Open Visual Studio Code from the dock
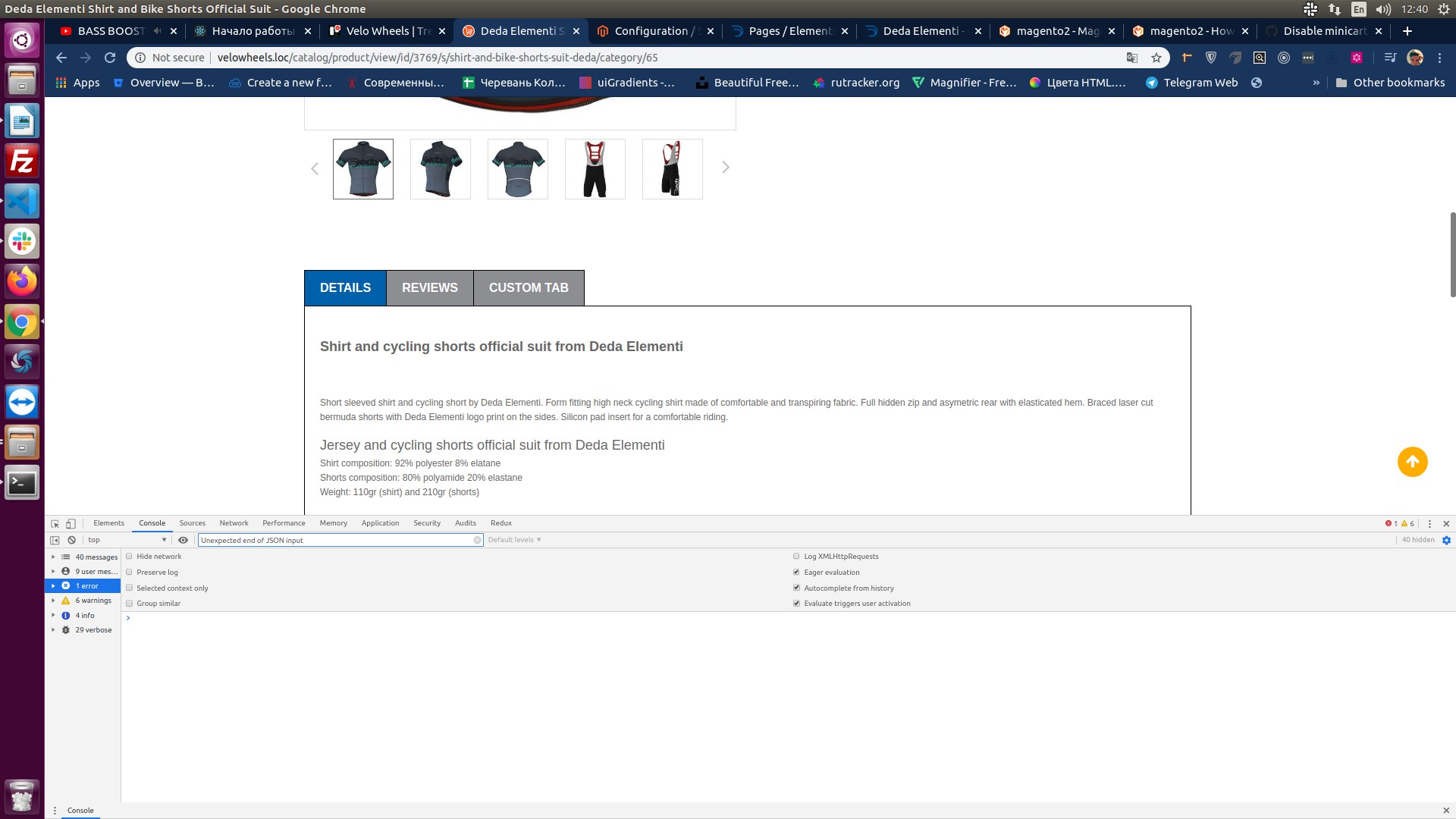 [22, 202]
